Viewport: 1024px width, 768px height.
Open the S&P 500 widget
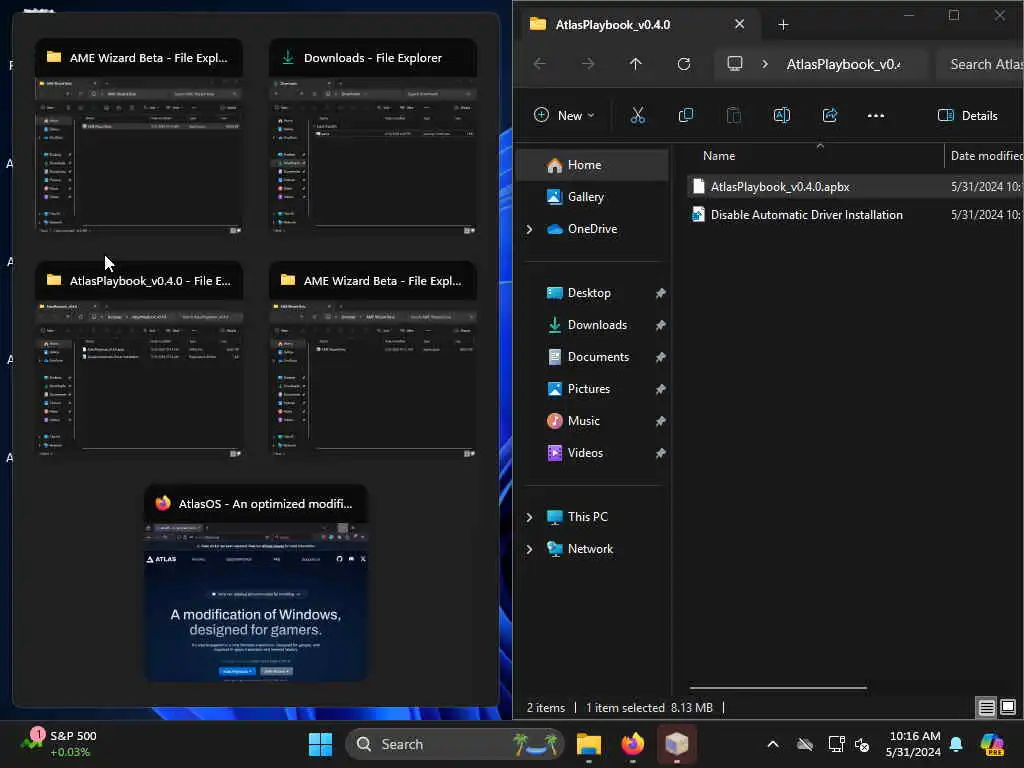click(59, 744)
